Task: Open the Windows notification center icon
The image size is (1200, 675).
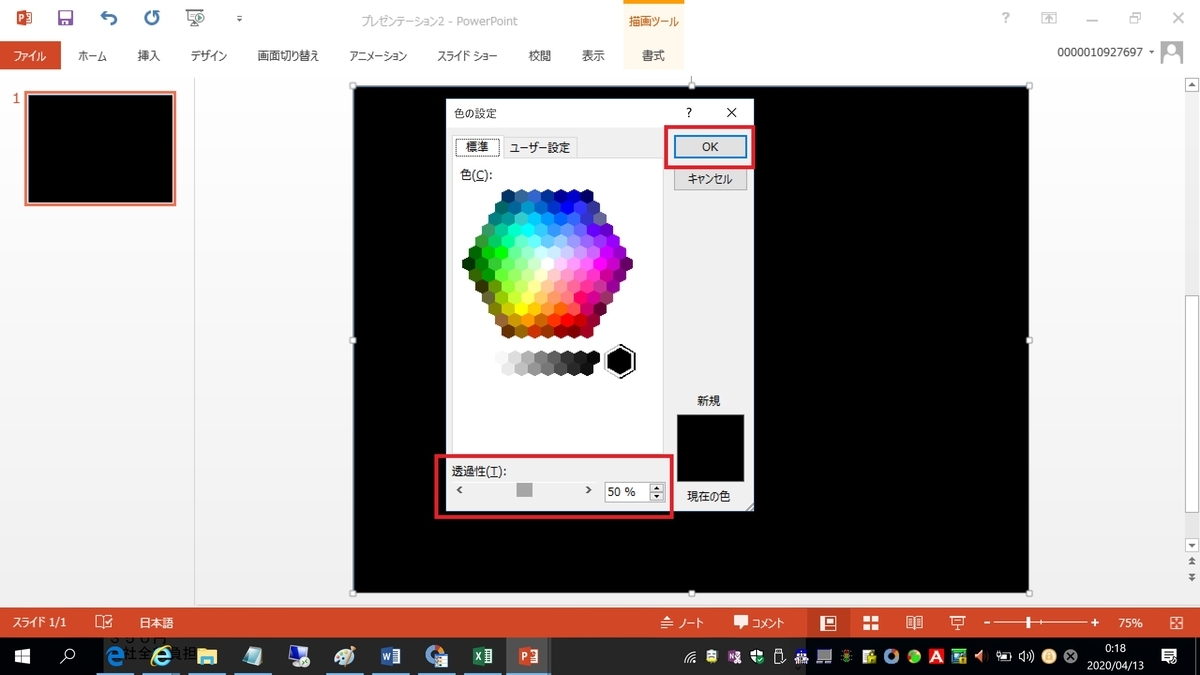Action: [1169, 656]
